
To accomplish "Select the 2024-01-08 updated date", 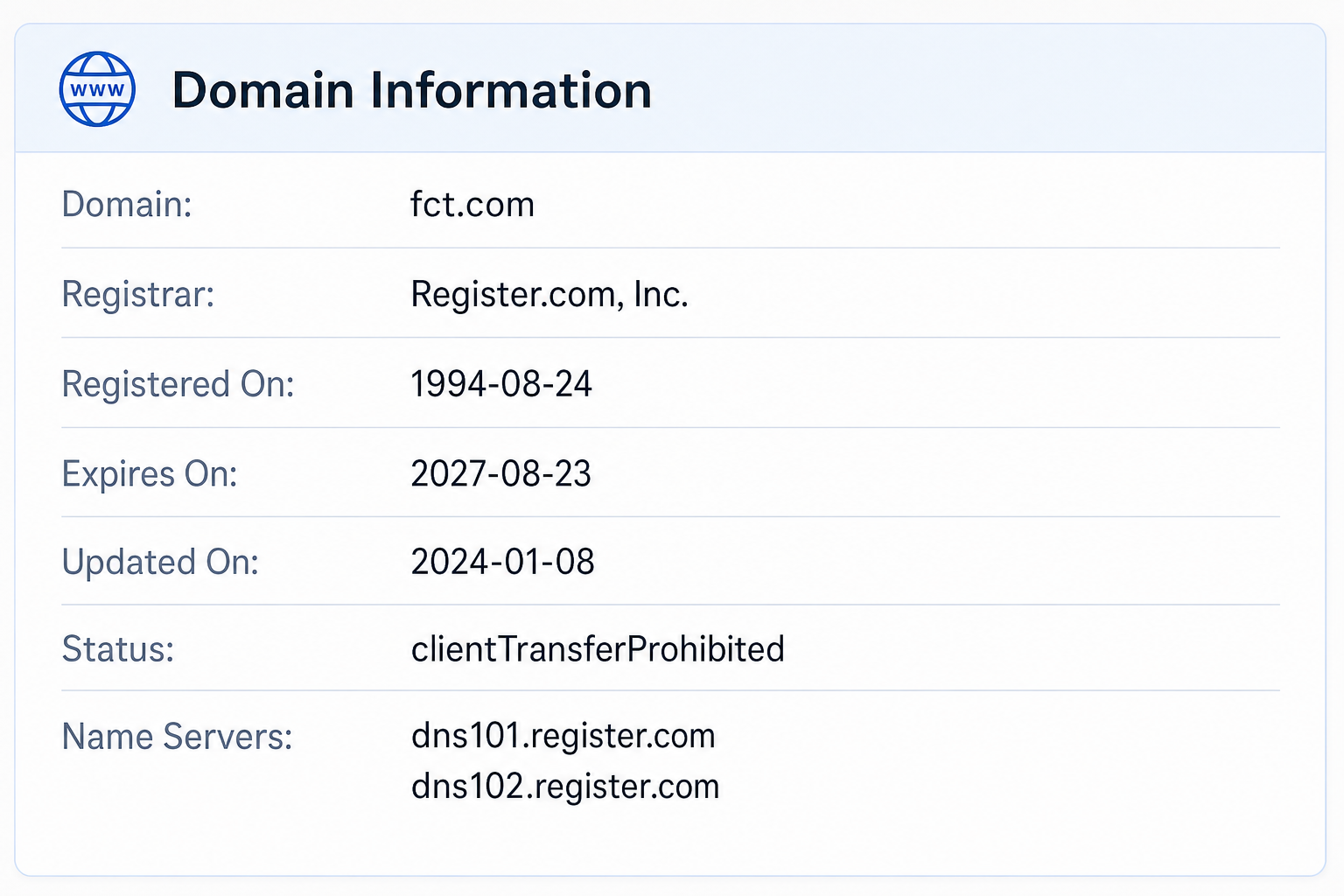I will (x=503, y=562).
